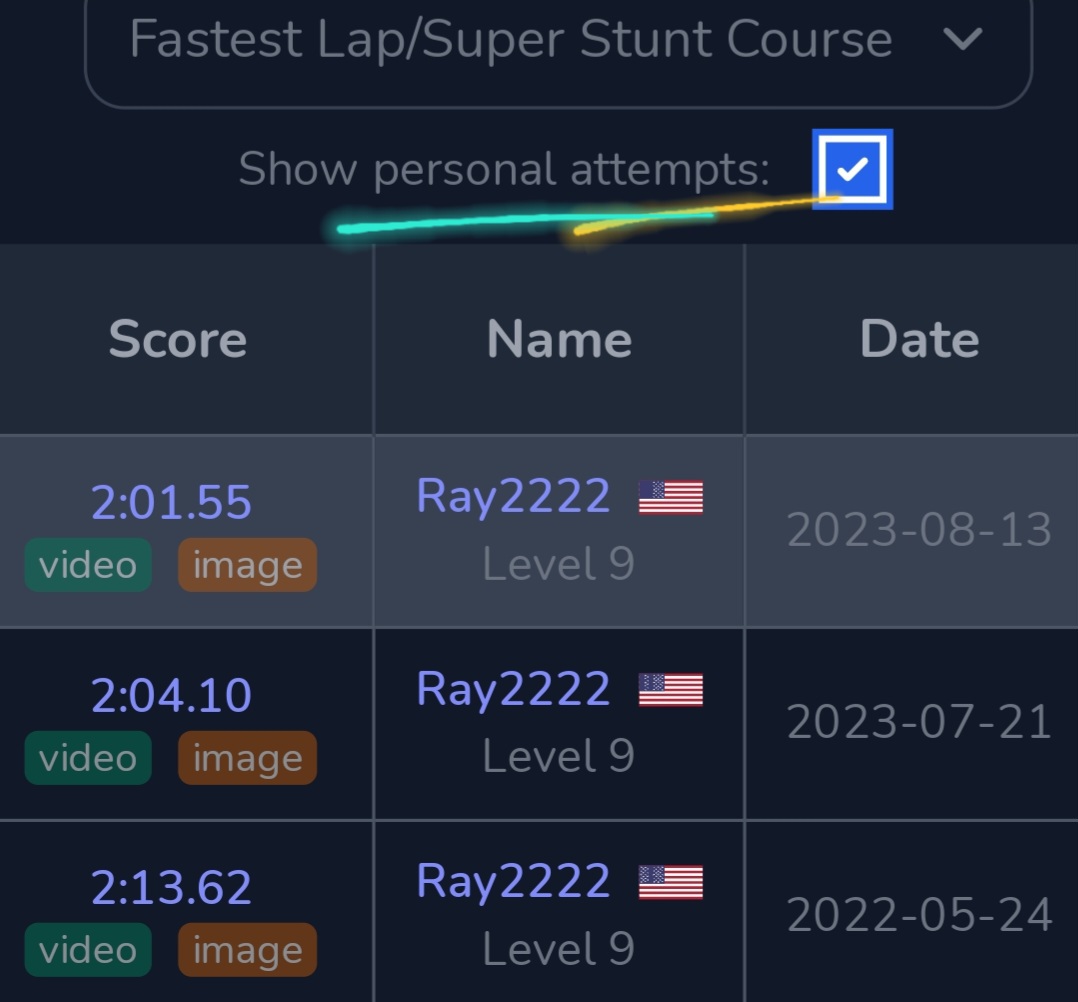The width and height of the screenshot is (1078, 1002).
Task: Sort by the Score column header
Action: pos(178,339)
